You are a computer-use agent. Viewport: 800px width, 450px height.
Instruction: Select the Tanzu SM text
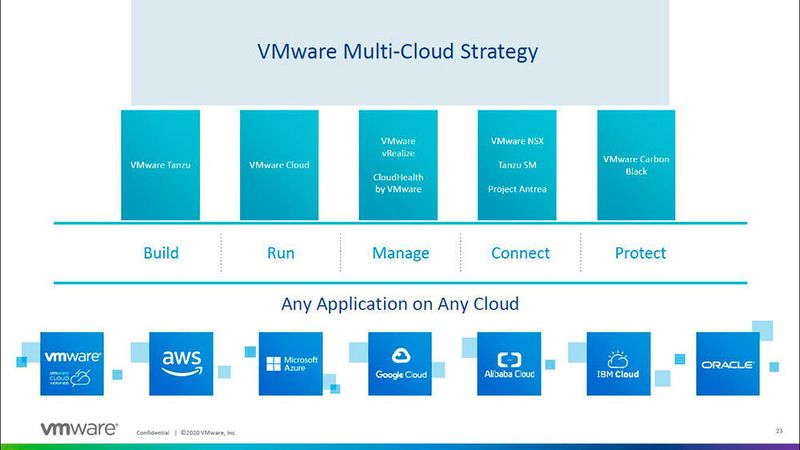[x=517, y=165]
